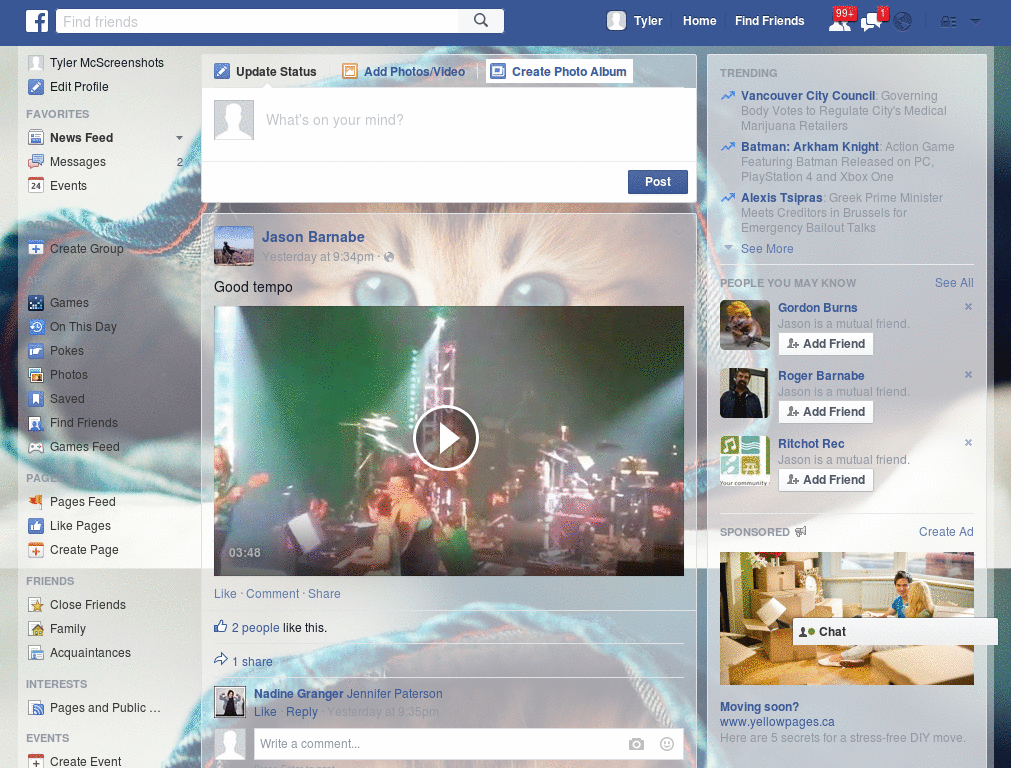Open the Moving soon? sponsored ad image
The image size is (1024, 768).
coord(846,618)
